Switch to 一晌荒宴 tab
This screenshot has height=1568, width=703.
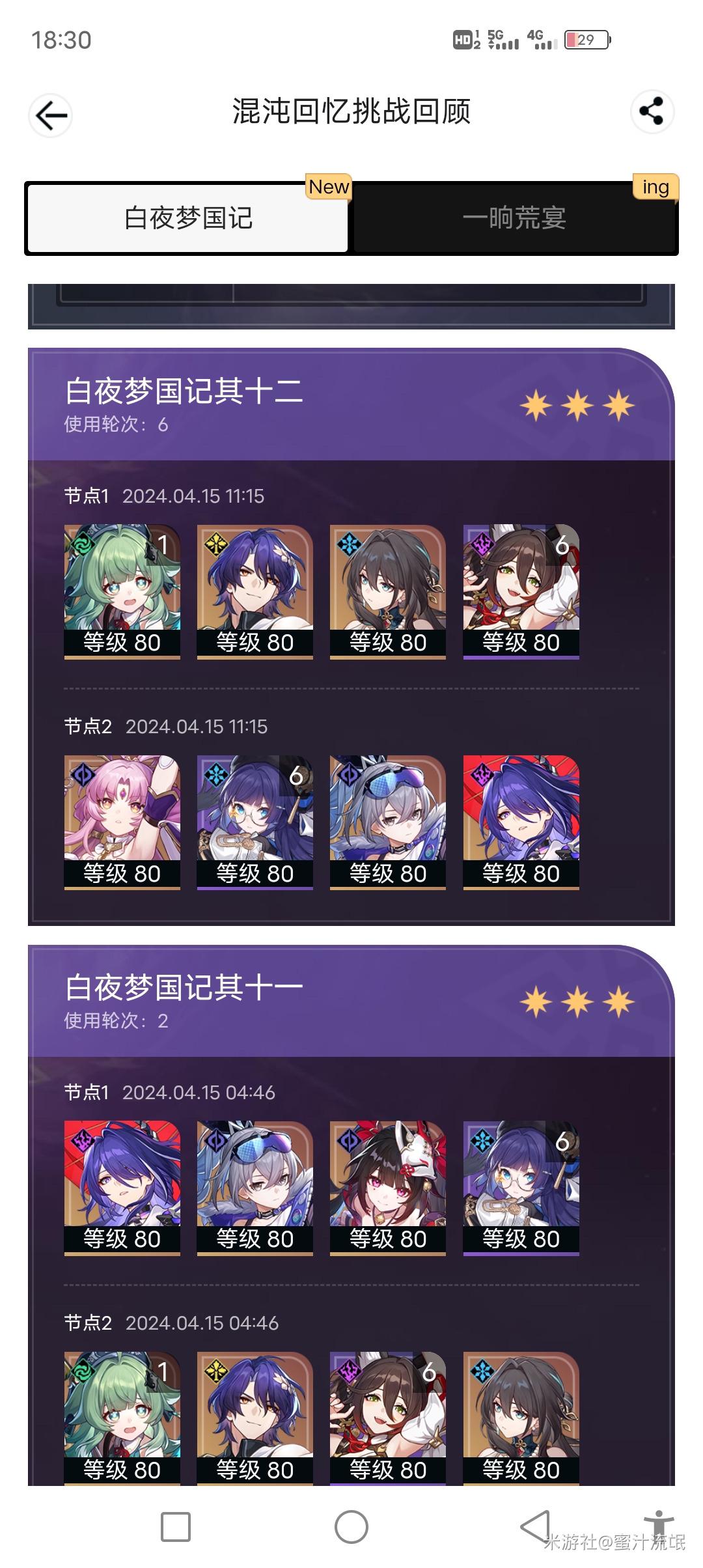click(x=514, y=218)
